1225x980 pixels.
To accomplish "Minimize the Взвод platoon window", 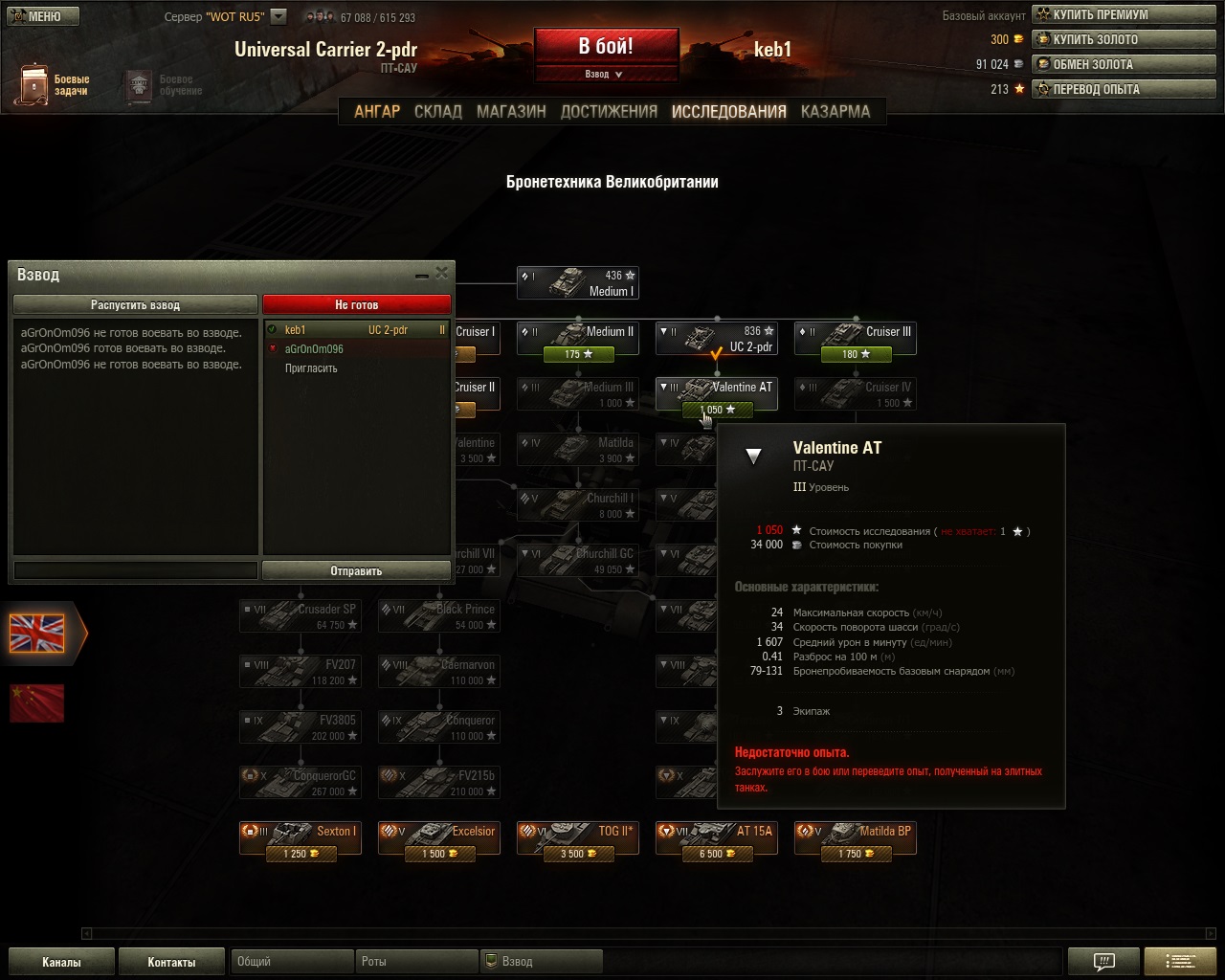I will coord(421,275).
